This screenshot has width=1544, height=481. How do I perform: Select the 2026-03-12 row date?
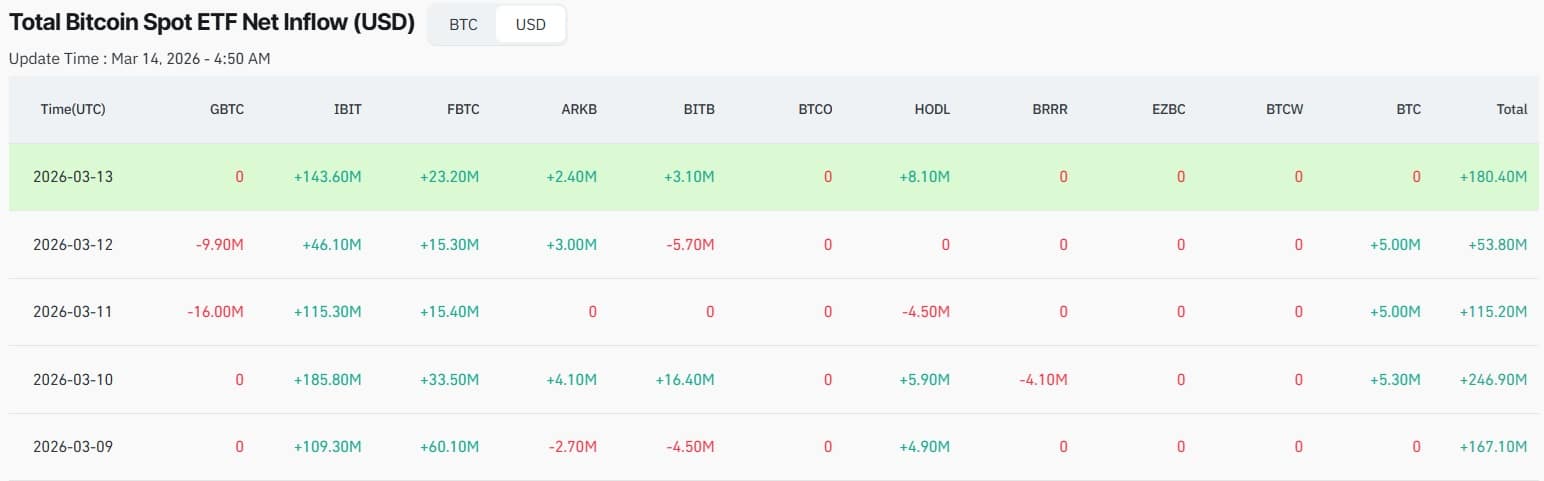[x=73, y=244]
